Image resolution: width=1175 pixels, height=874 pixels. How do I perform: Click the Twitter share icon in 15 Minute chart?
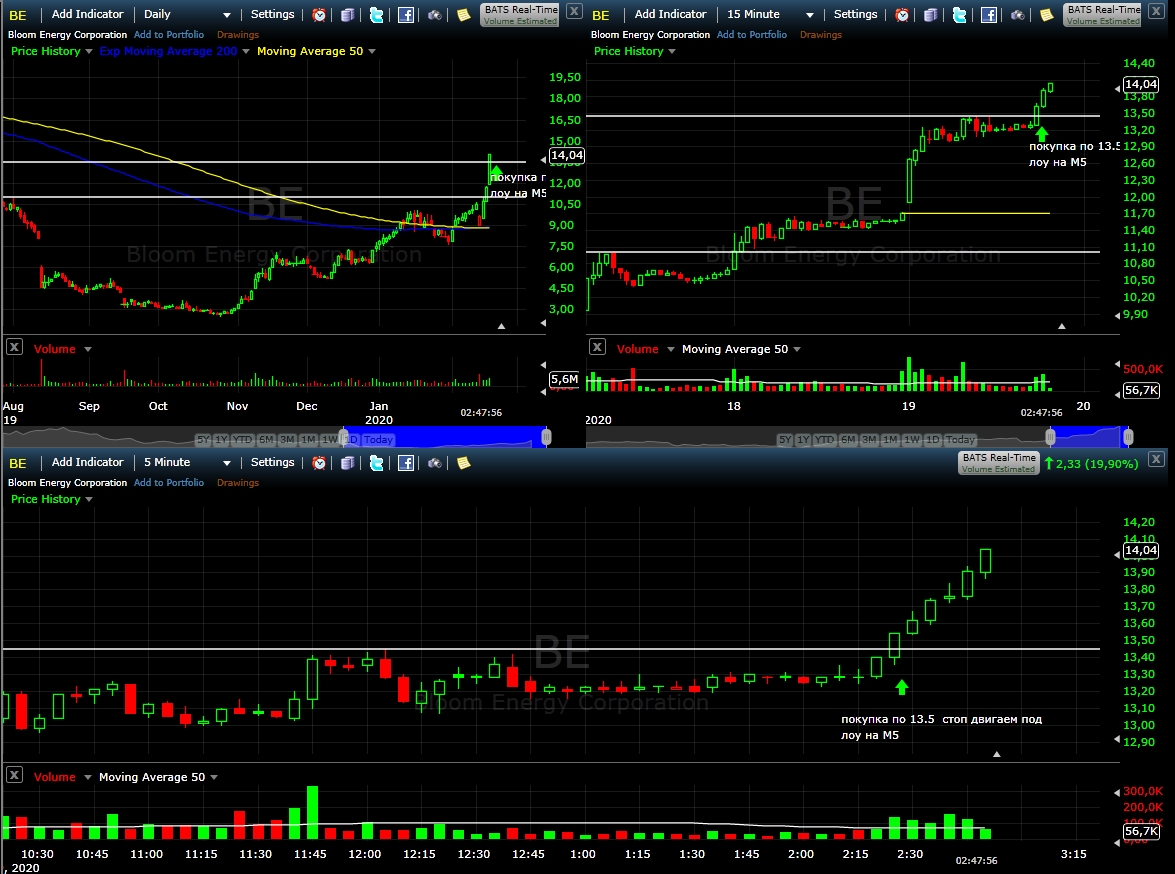pos(959,15)
